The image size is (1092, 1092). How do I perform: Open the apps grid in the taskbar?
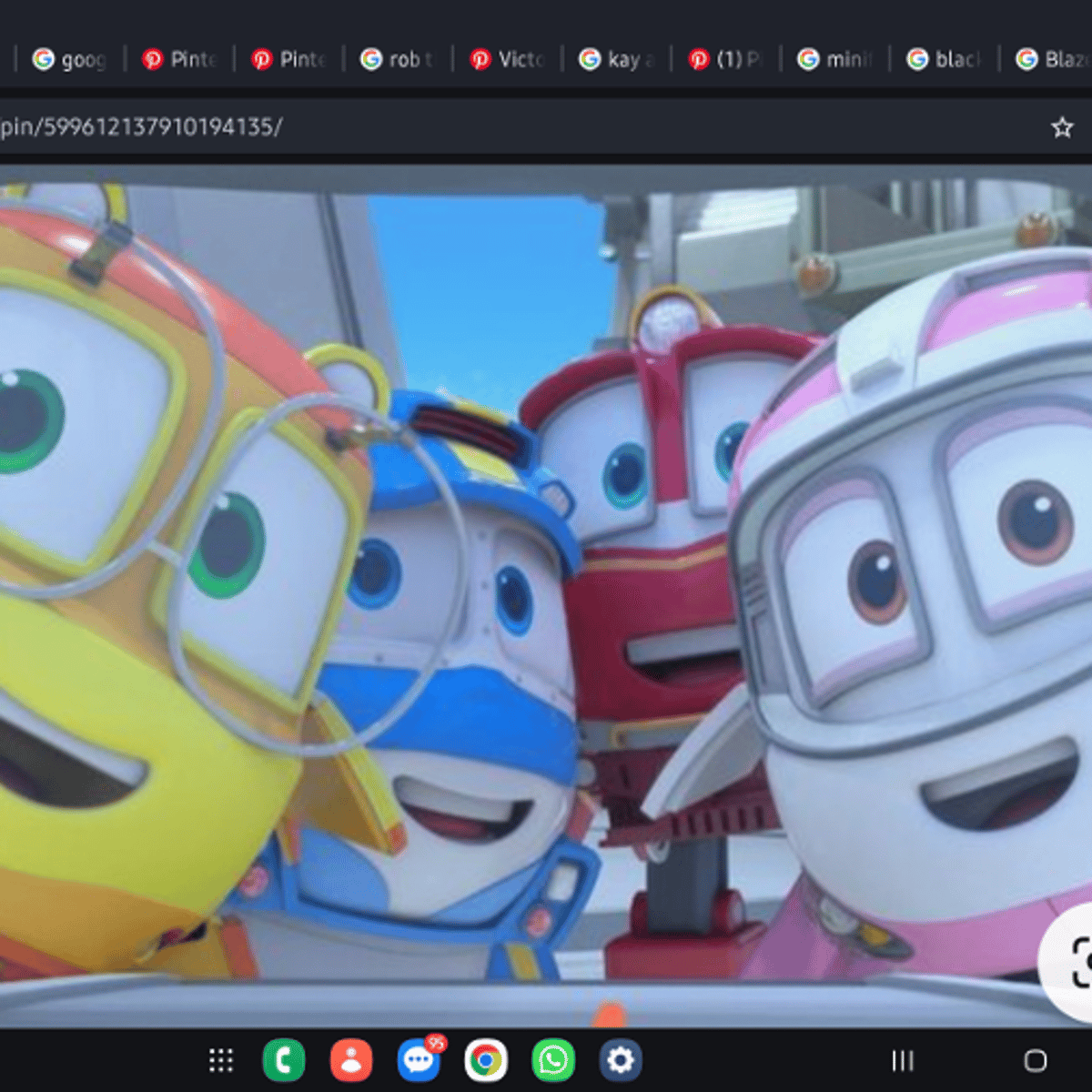pos(221,1060)
